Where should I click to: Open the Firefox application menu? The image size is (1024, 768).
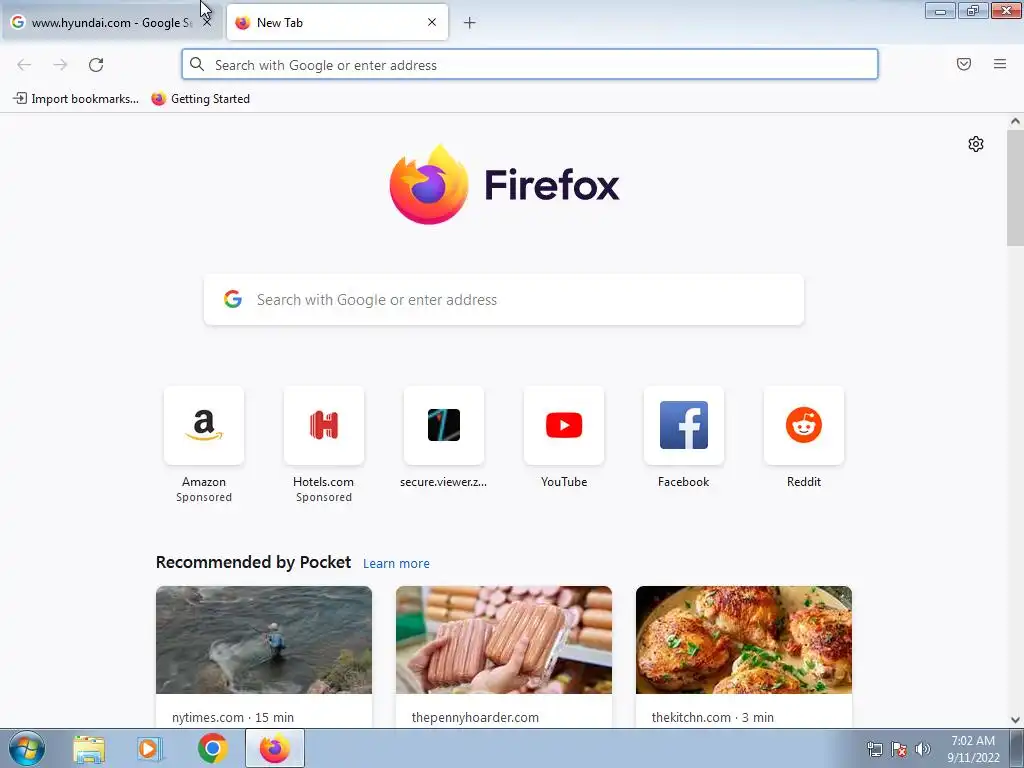coord(1000,64)
